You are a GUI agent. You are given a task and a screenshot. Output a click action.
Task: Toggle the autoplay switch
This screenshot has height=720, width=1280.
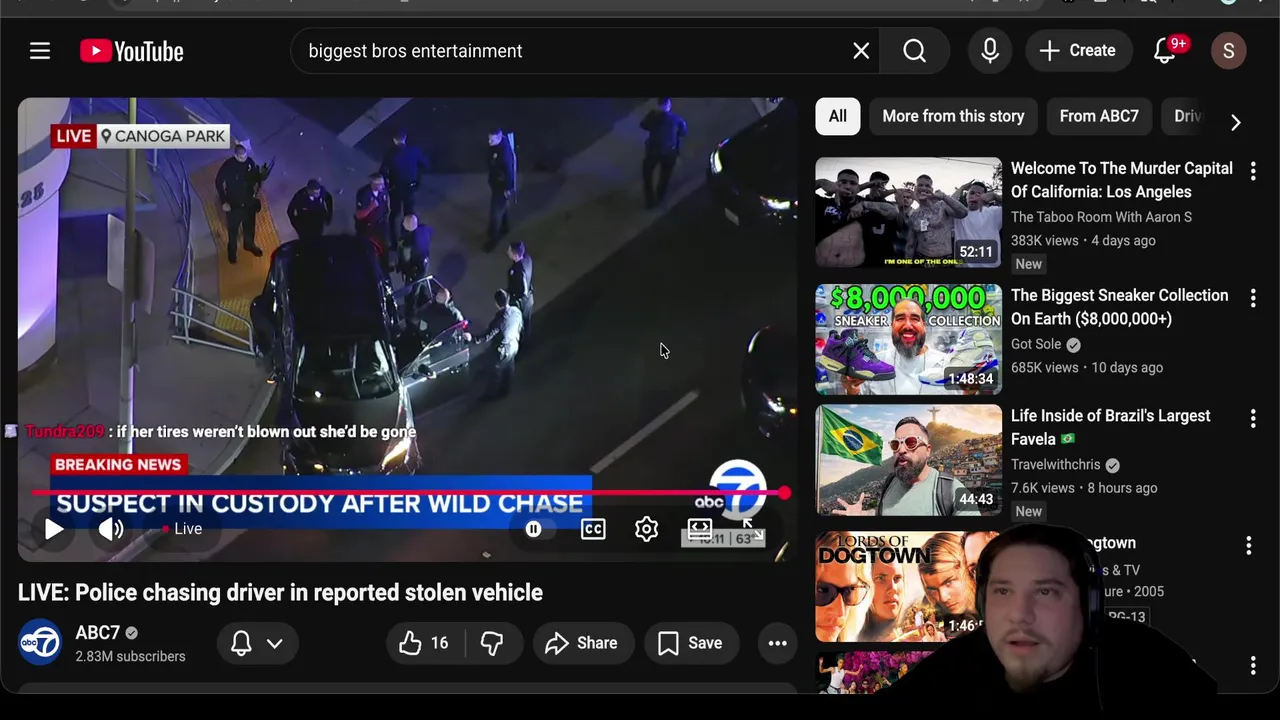534,529
